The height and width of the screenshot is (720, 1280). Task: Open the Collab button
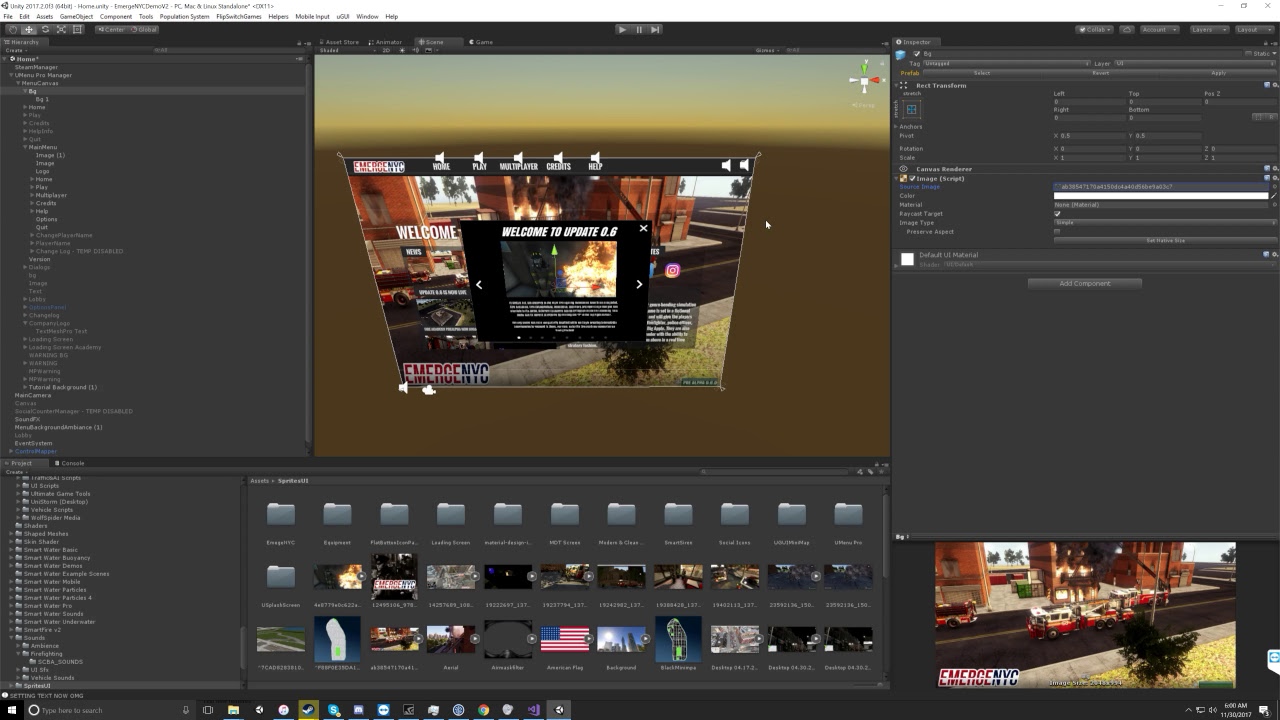coord(1095,29)
